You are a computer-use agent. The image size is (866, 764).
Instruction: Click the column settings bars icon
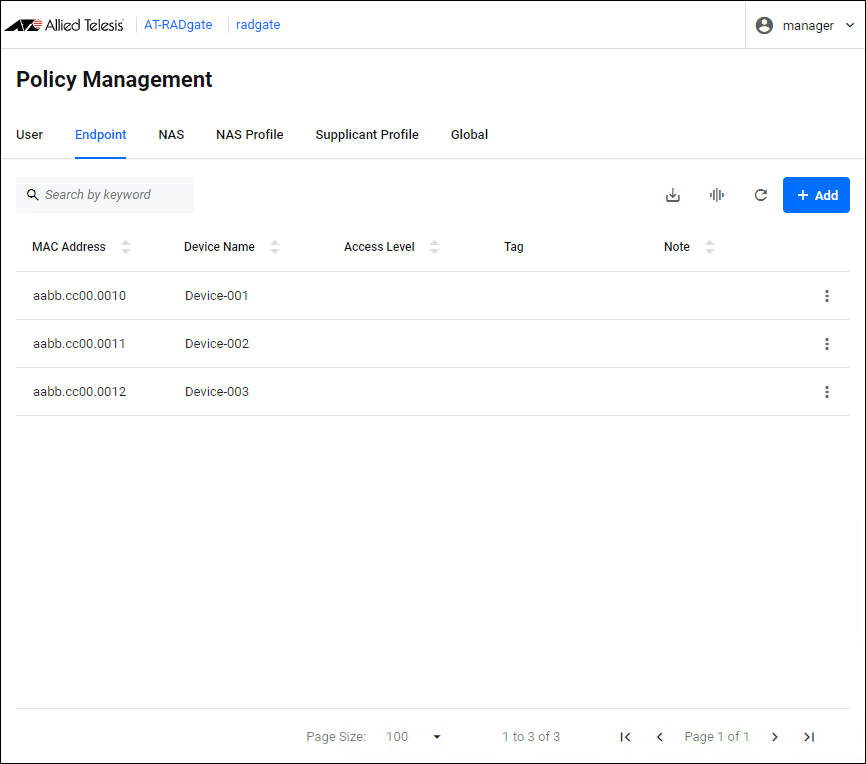point(716,195)
